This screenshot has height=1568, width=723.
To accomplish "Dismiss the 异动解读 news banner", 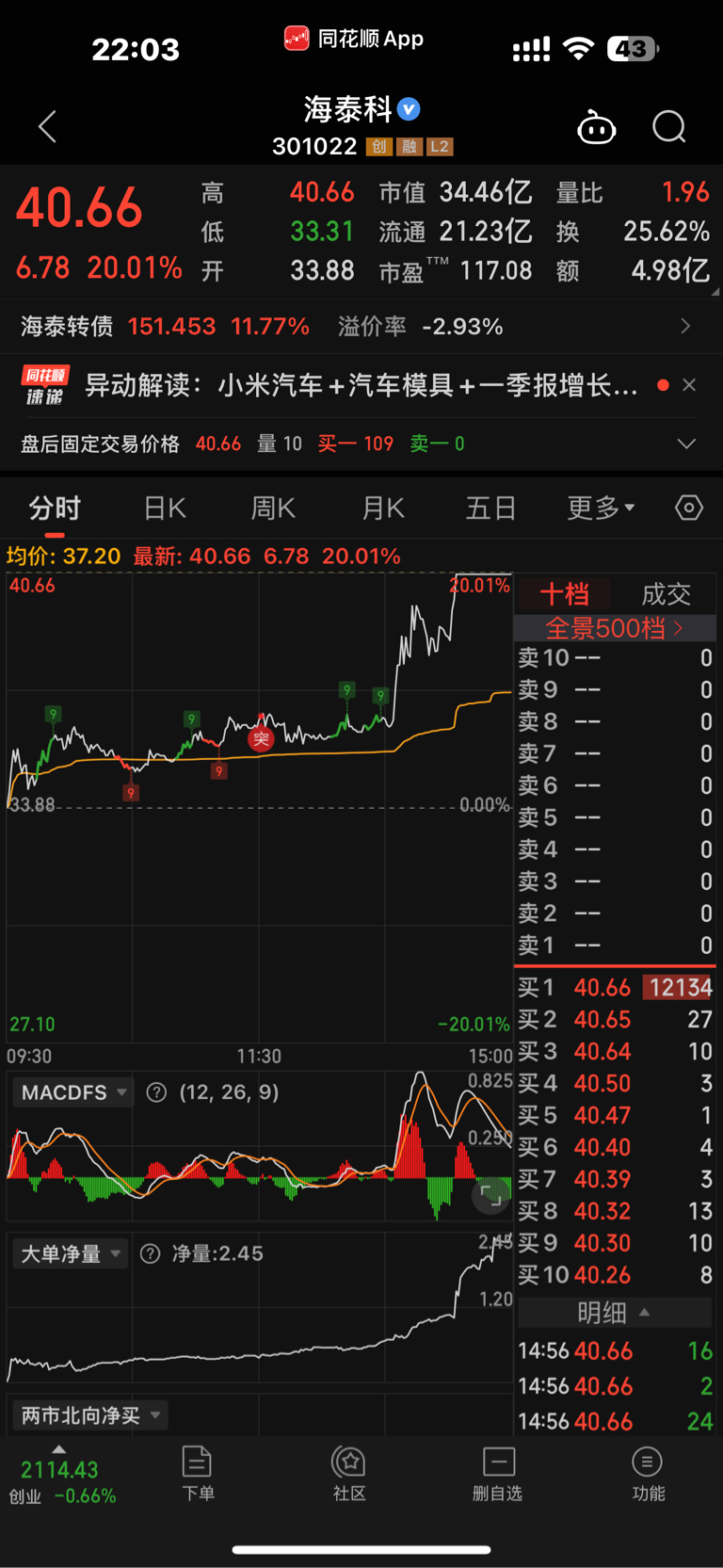I will point(689,385).
